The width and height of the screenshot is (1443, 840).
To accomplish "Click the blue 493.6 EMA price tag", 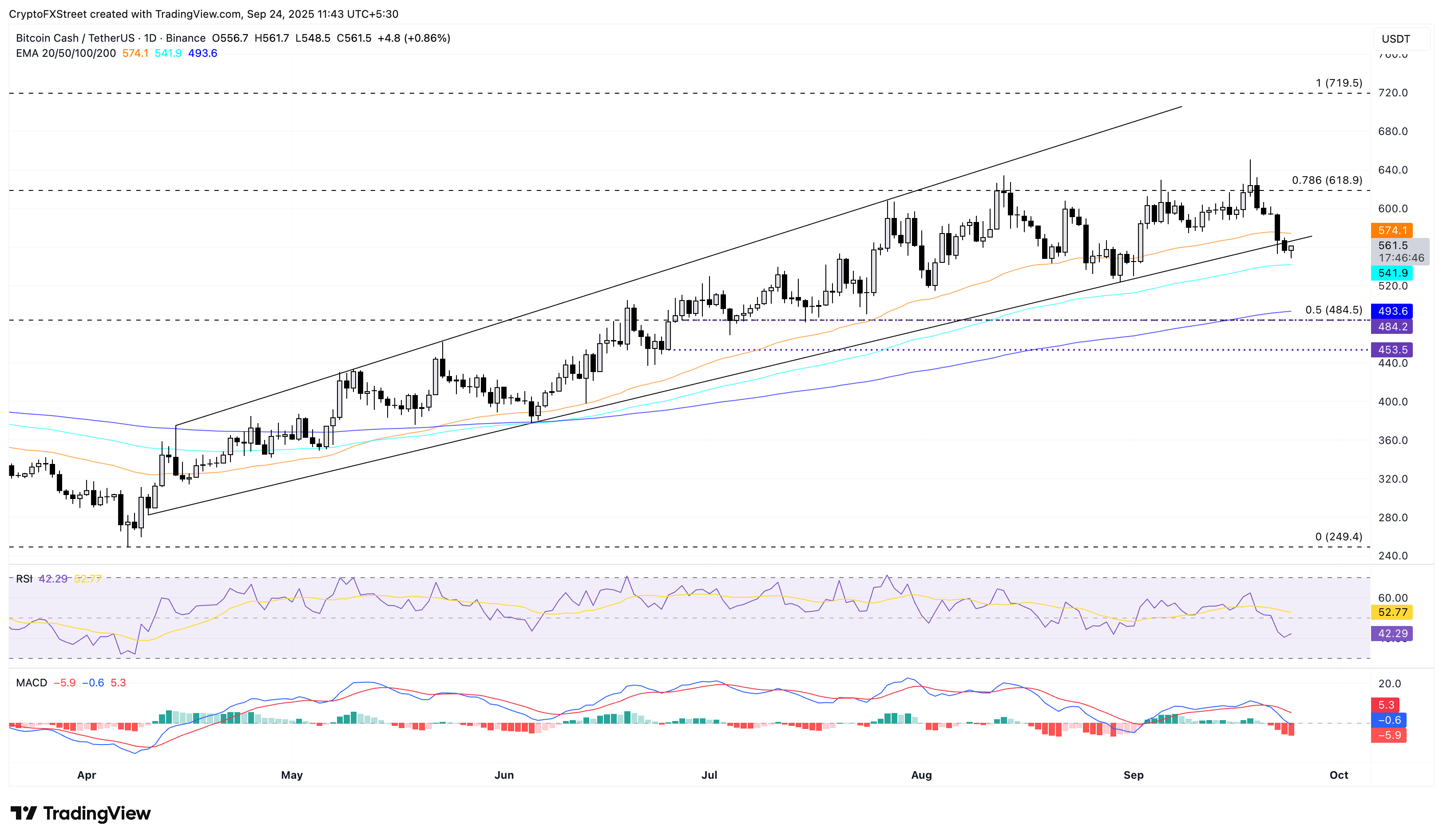I will coord(1391,311).
